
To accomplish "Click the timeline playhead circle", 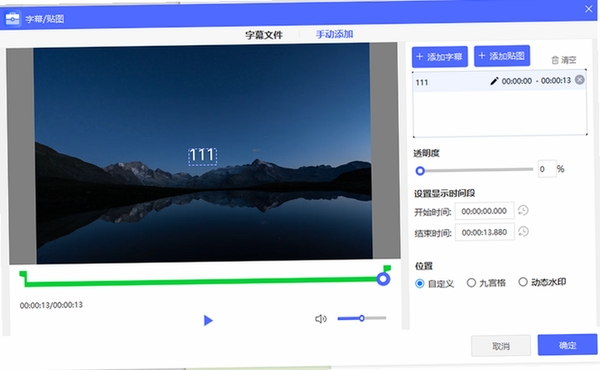I will (383, 279).
